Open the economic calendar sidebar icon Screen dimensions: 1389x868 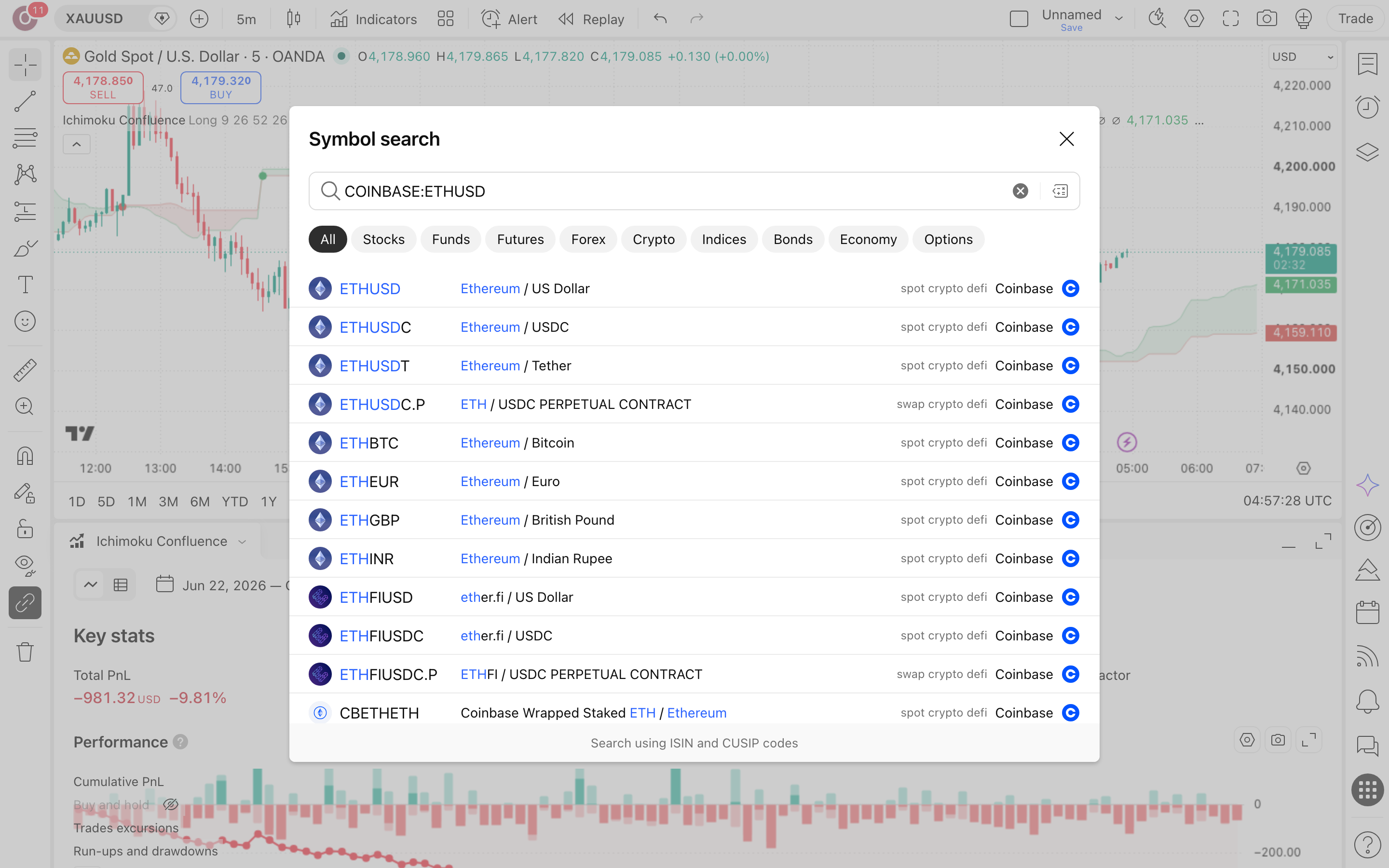click(x=1368, y=612)
